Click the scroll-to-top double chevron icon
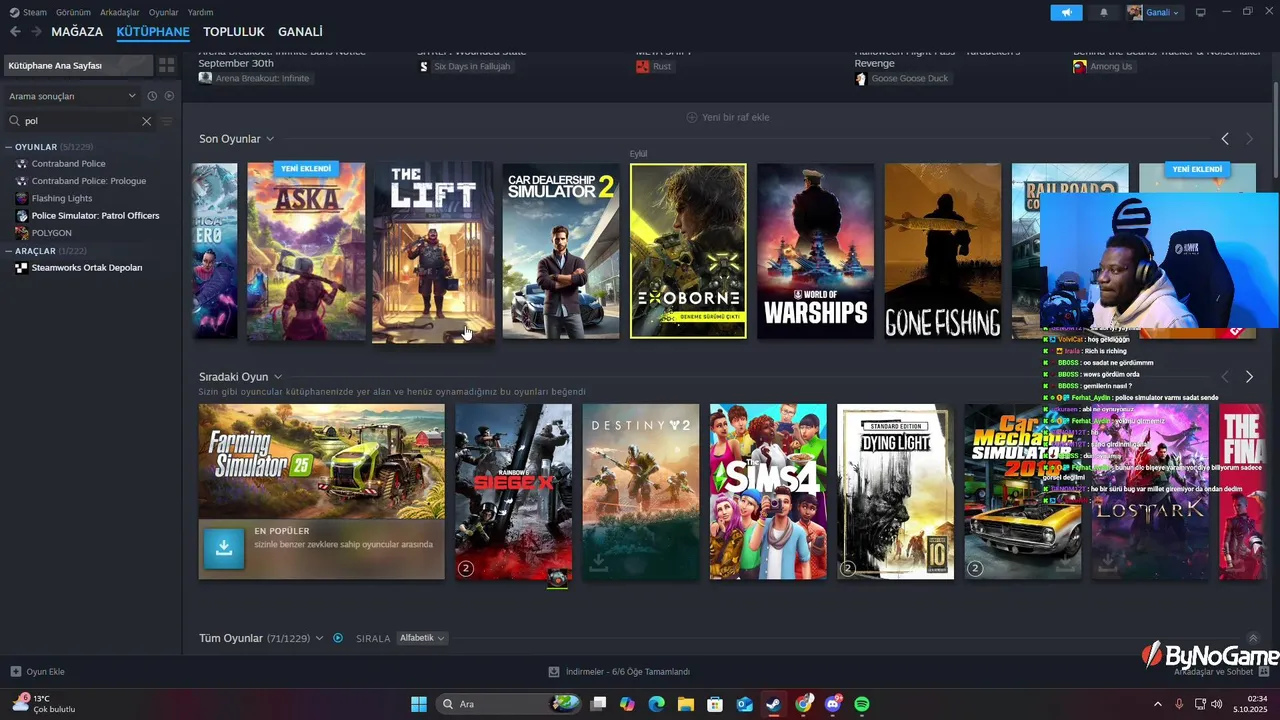1280x720 pixels. point(1253,638)
